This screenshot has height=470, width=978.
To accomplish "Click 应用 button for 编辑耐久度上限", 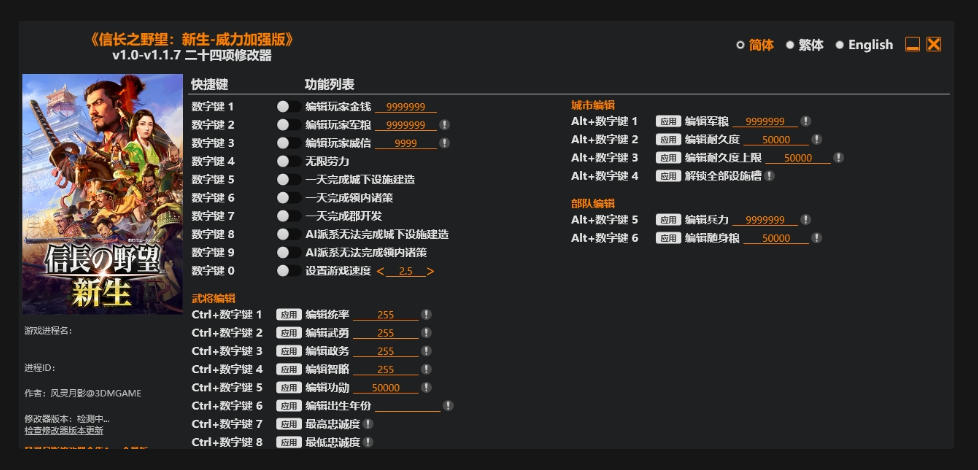I will (668, 158).
